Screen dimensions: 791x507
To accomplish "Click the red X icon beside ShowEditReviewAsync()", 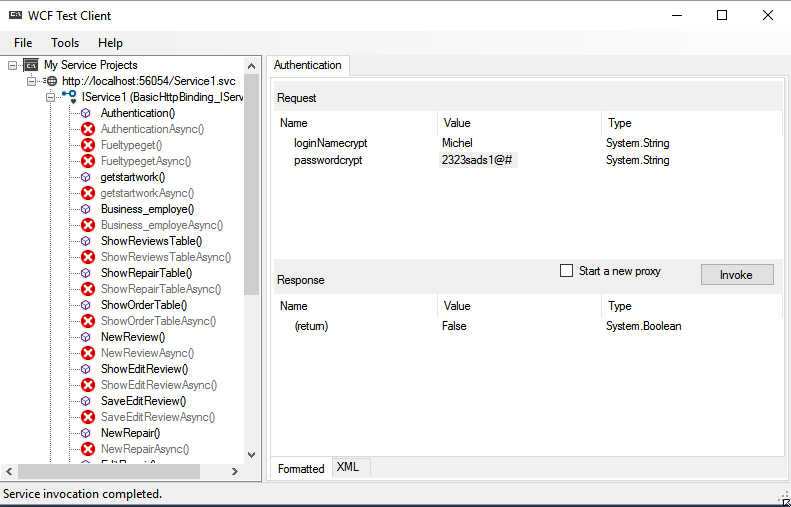I will pos(88,385).
